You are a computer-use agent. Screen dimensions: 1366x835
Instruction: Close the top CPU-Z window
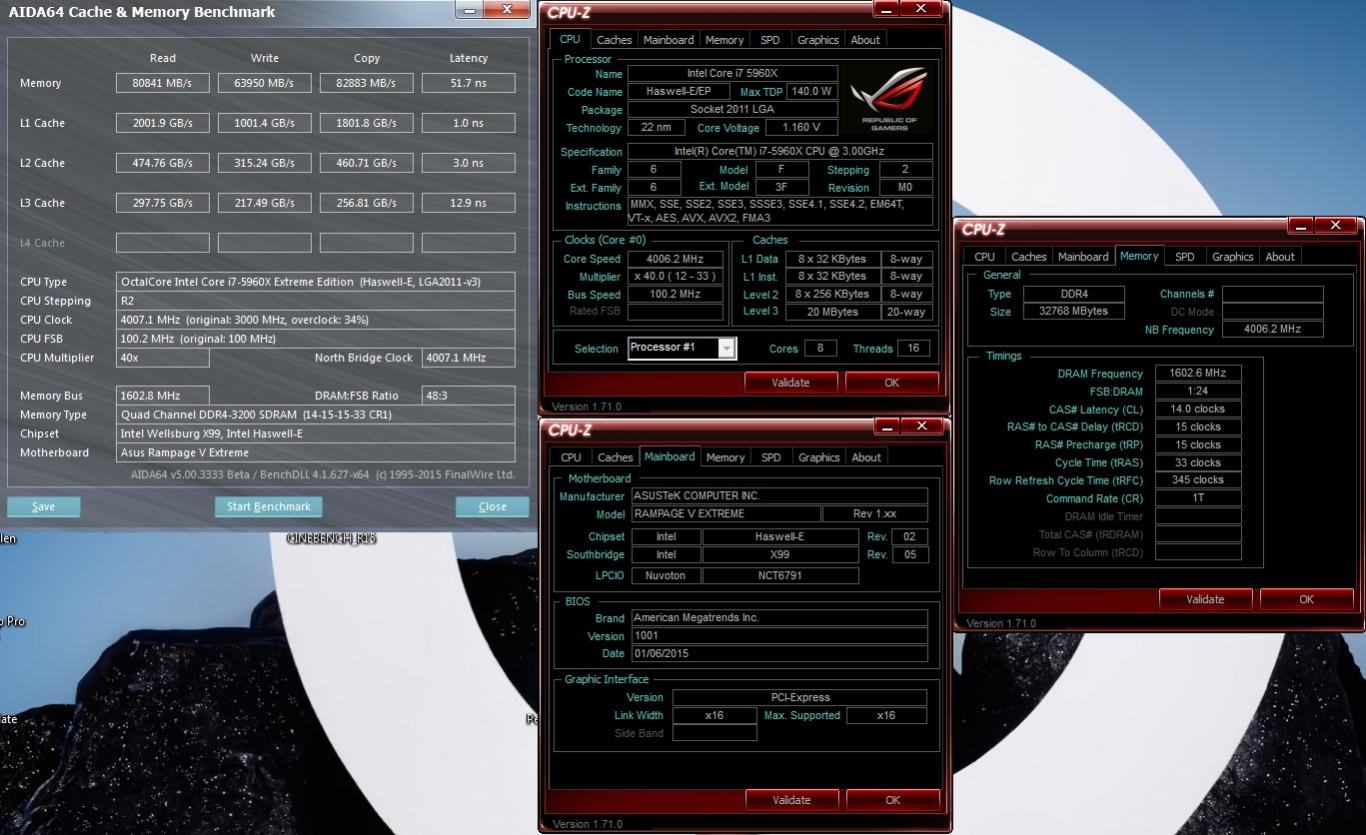point(921,8)
